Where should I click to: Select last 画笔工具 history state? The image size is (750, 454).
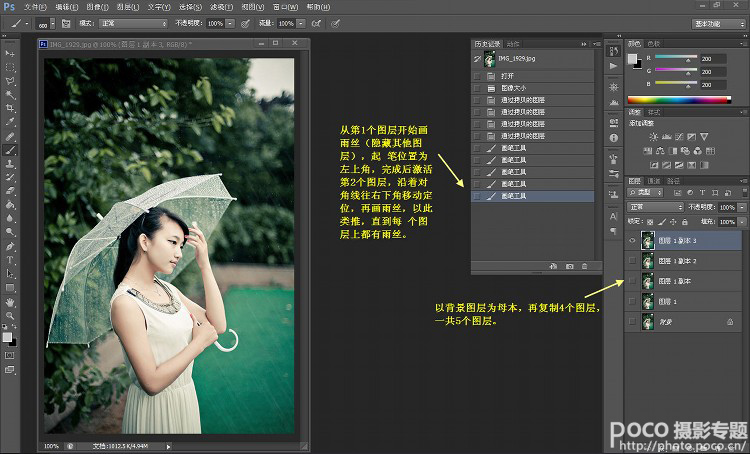[x=533, y=196]
